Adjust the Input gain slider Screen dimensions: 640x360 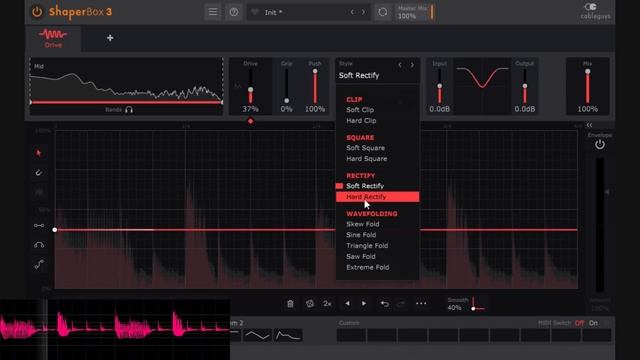(x=439, y=86)
